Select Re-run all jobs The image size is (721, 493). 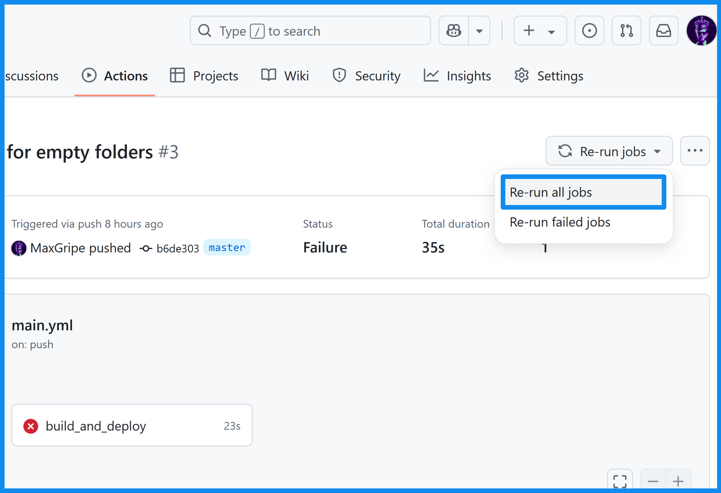click(x=583, y=192)
